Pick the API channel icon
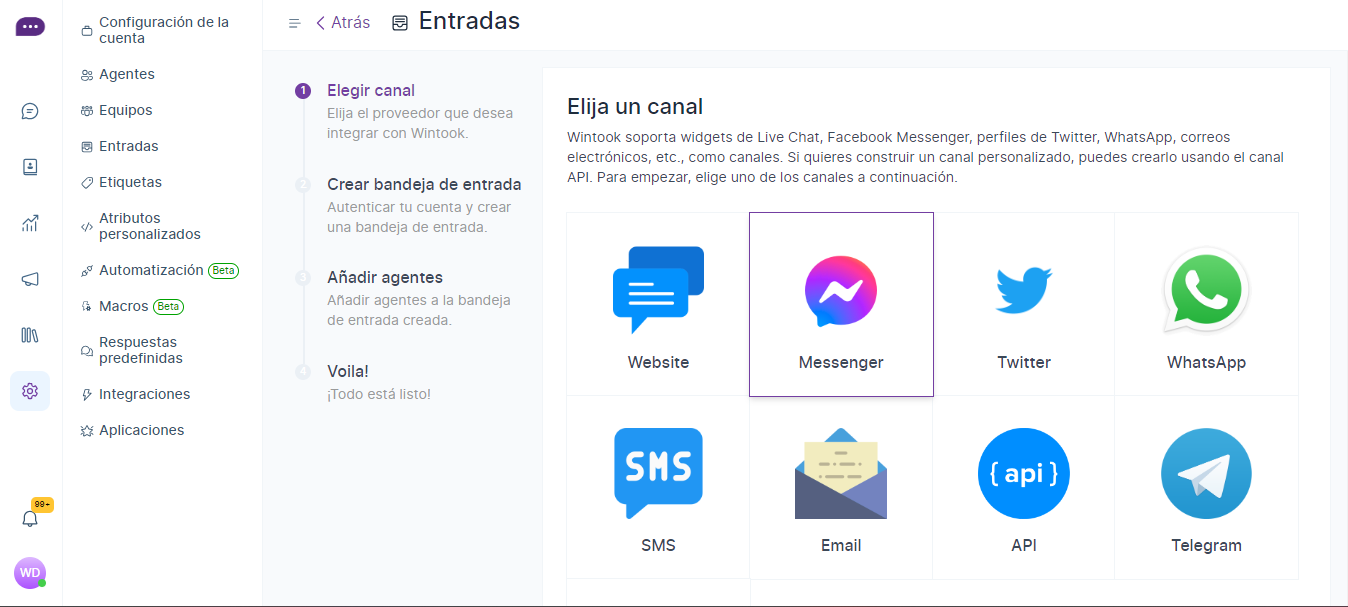This screenshot has height=607, width=1348. (x=1024, y=487)
